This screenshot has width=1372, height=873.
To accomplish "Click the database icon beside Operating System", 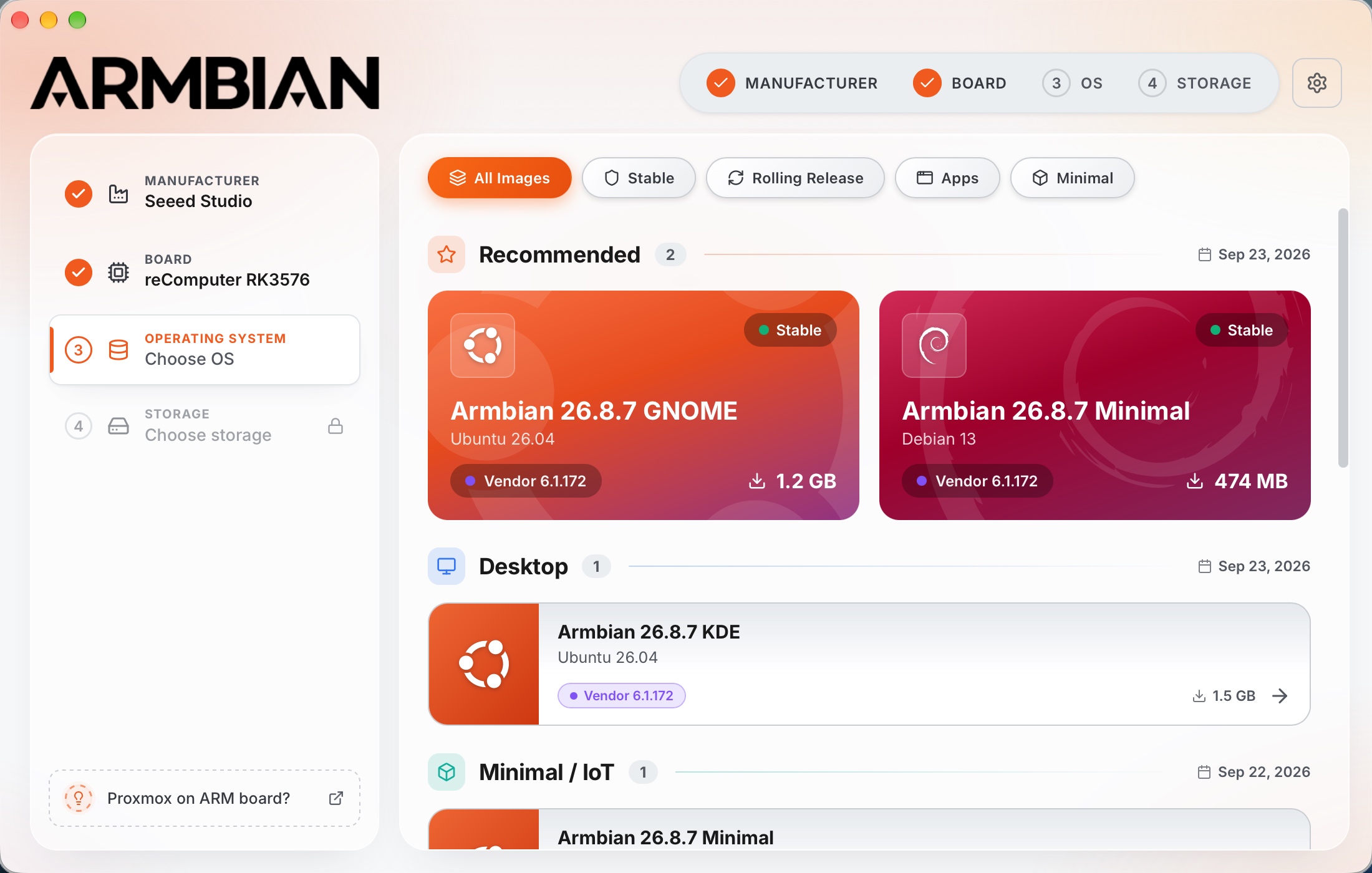I will tap(118, 350).
